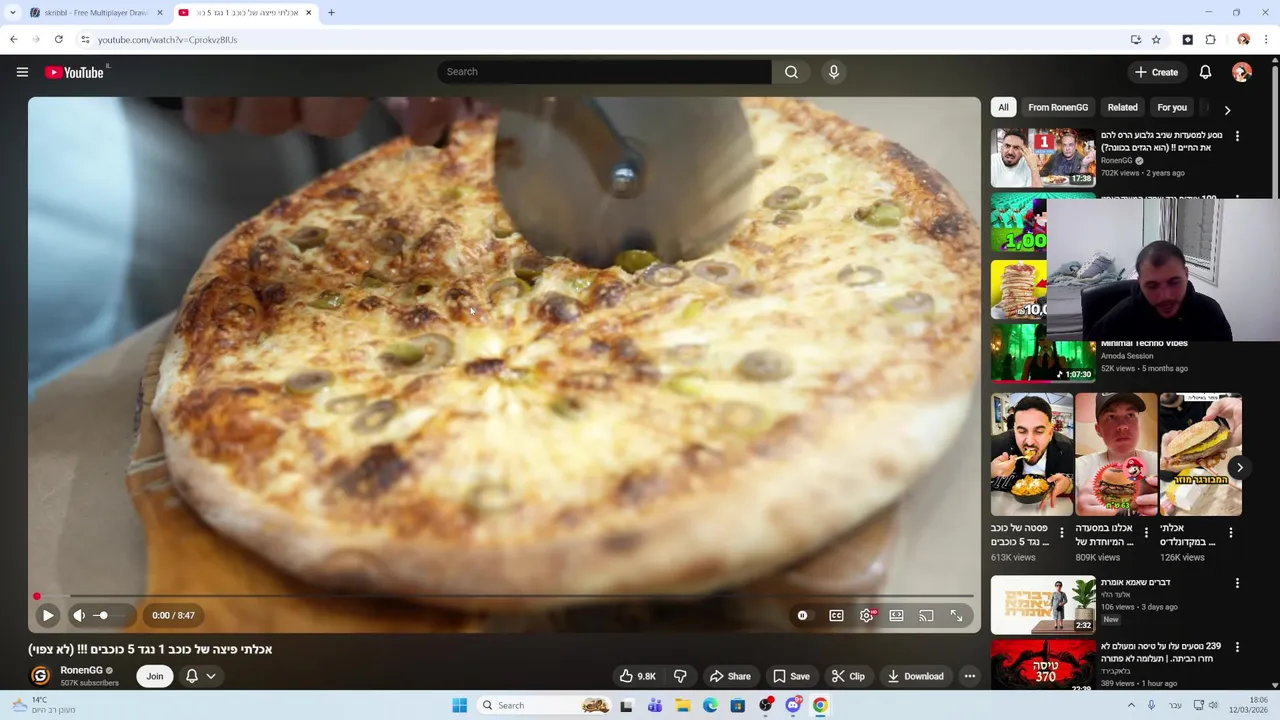
Task: Open YouTube notifications bell
Action: pos(1205,72)
